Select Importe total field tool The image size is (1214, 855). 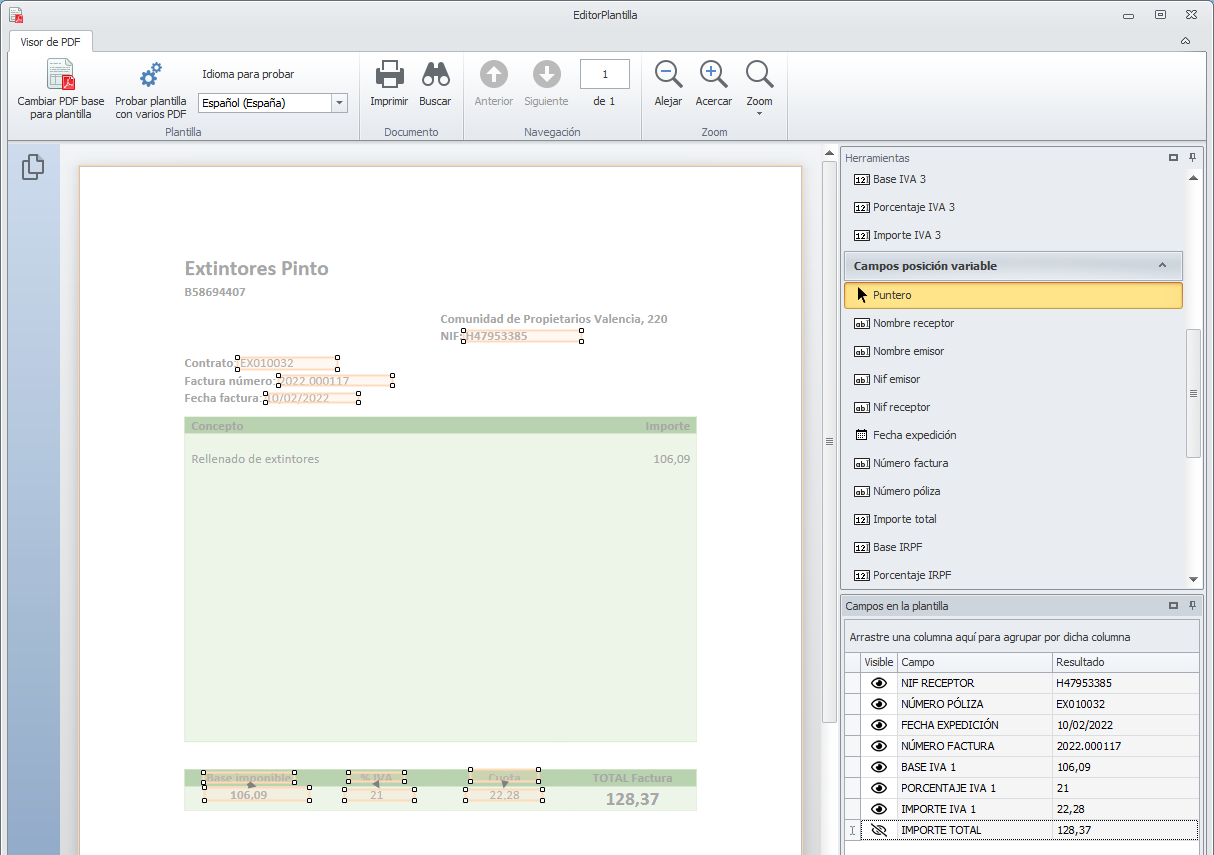[904, 519]
